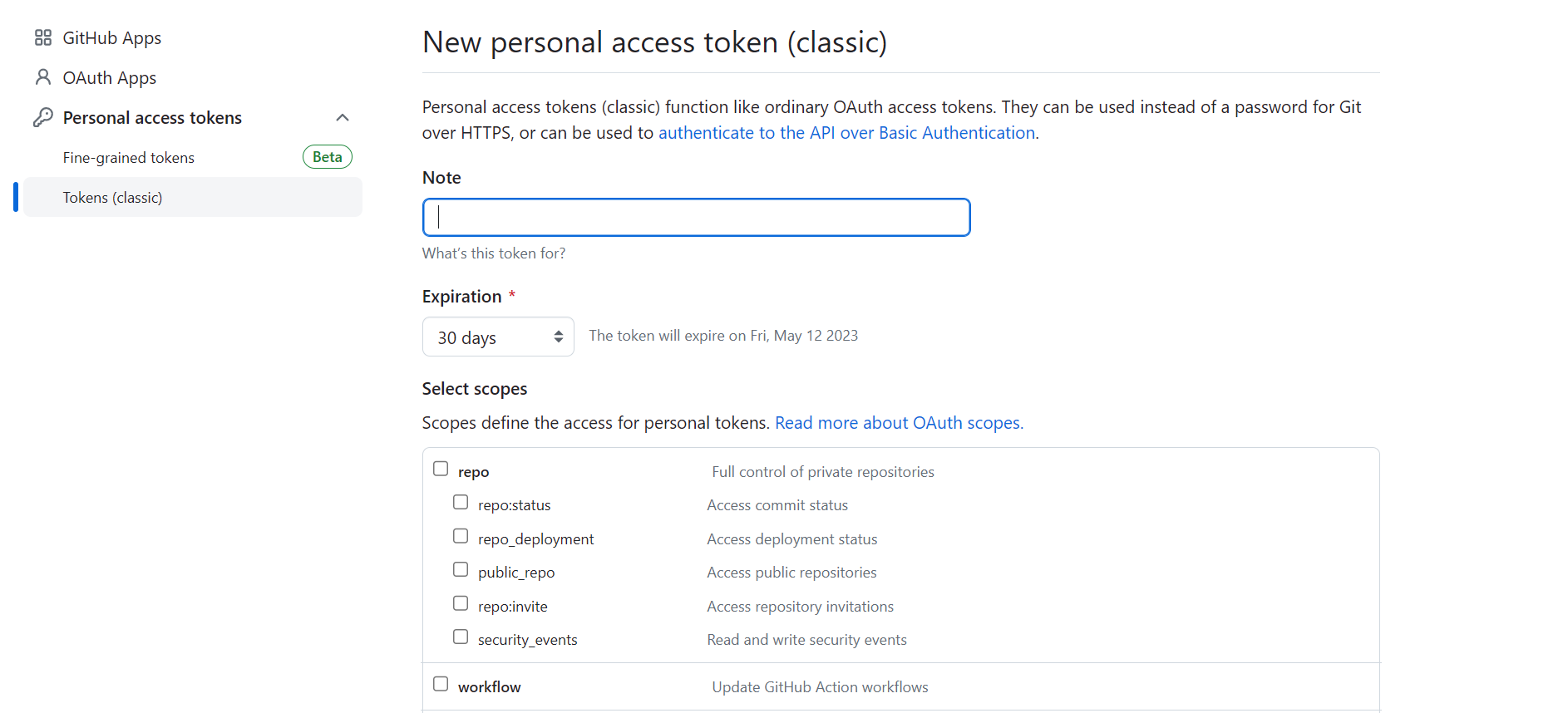The width and height of the screenshot is (1568, 713).
Task: Open the 30 days expiration dropdown
Action: click(x=498, y=337)
